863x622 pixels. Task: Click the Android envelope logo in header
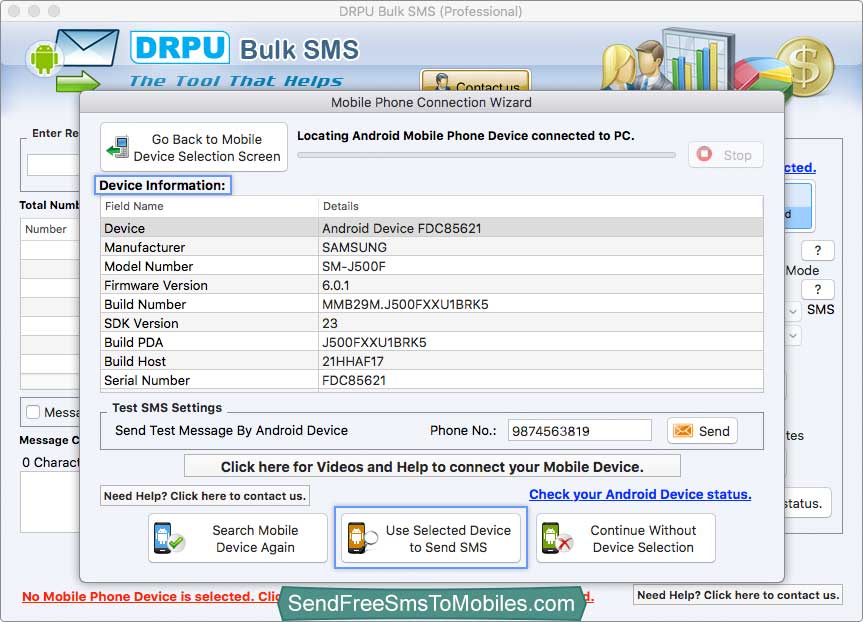pos(72,59)
